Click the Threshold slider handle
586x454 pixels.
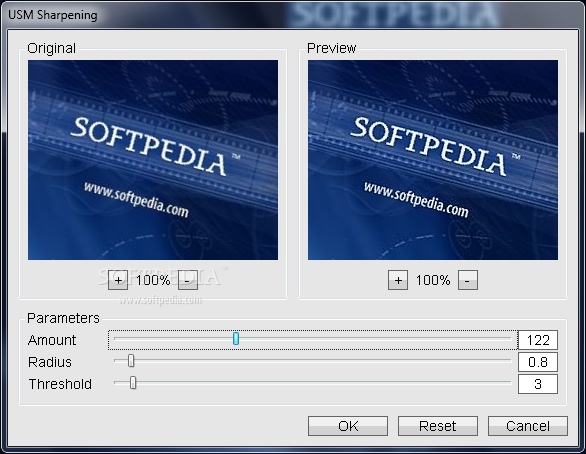coord(133,383)
